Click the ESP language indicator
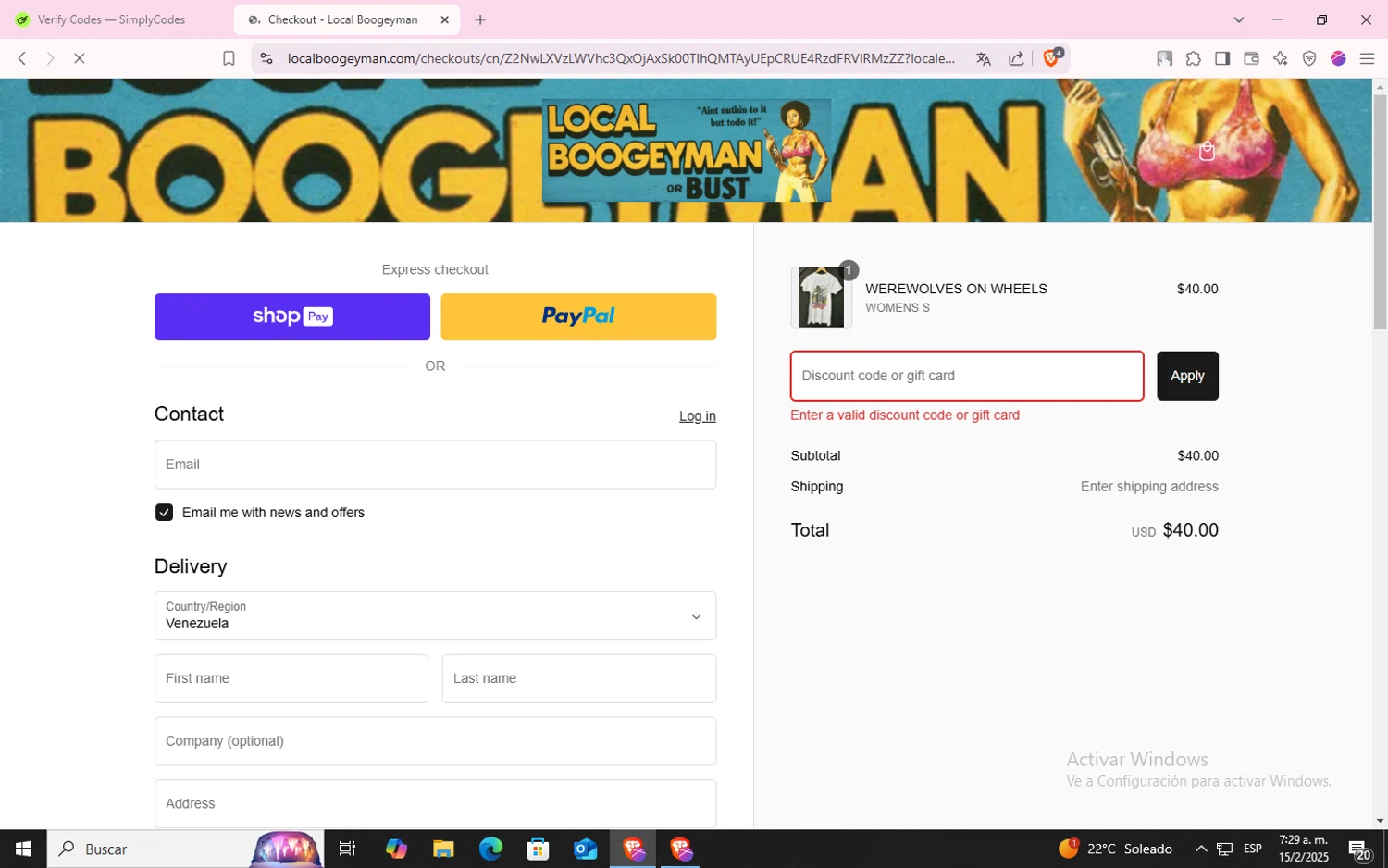The width and height of the screenshot is (1388, 868). pyautogui.click(x=1253, y=849)
